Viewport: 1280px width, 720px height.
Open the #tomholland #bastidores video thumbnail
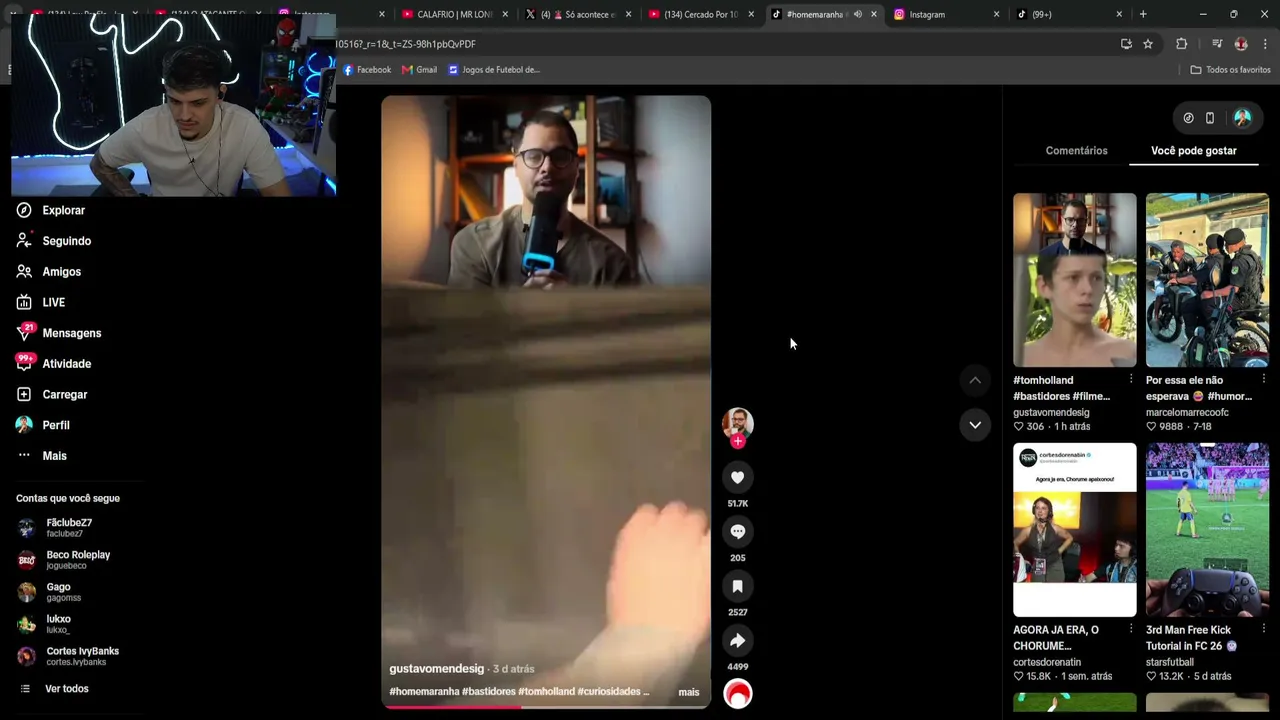1075,280
